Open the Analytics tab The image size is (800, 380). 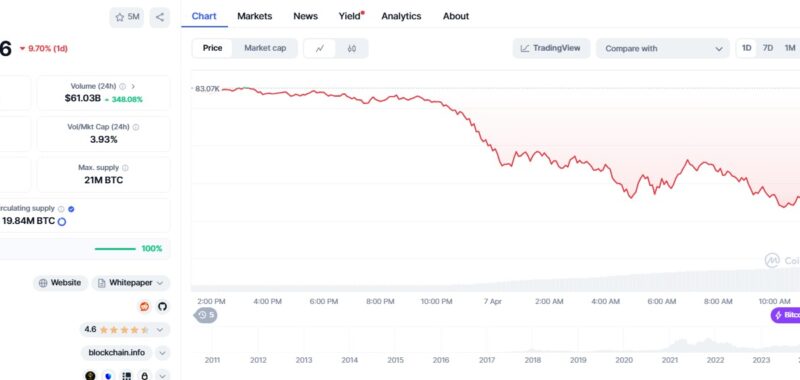(401, 16)
